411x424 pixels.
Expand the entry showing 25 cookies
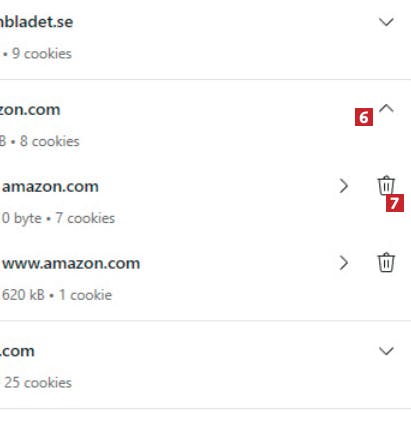386,351
